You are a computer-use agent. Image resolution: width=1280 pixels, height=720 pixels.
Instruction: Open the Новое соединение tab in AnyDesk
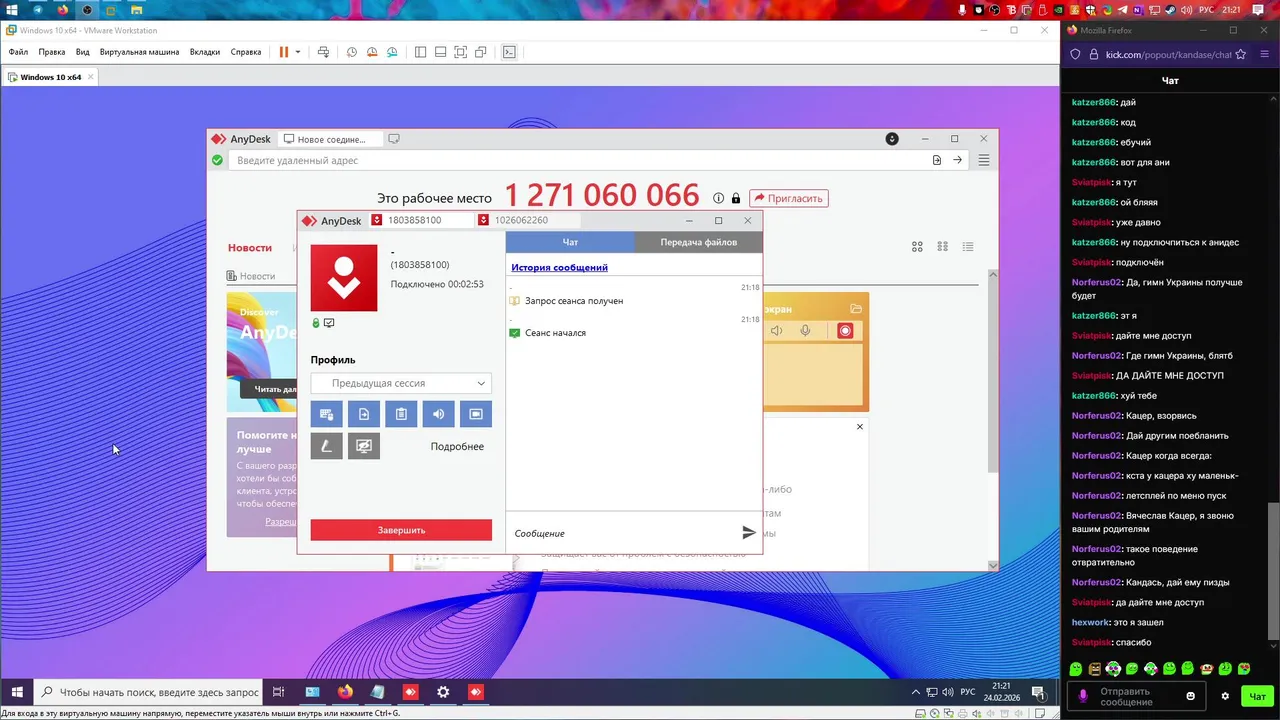pyautogui.click(x=330, y=139)
